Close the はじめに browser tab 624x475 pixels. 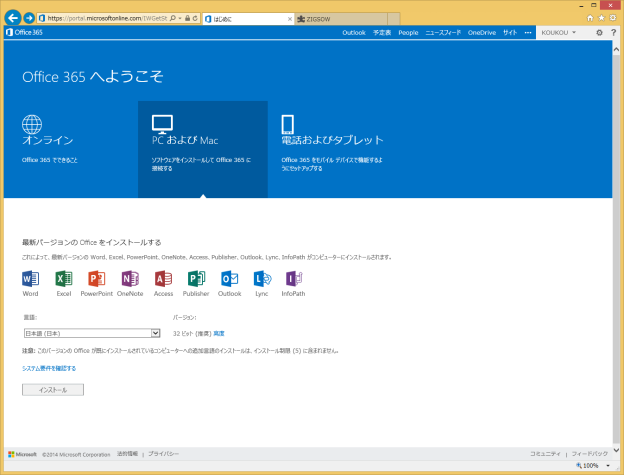tap(290, 19)
